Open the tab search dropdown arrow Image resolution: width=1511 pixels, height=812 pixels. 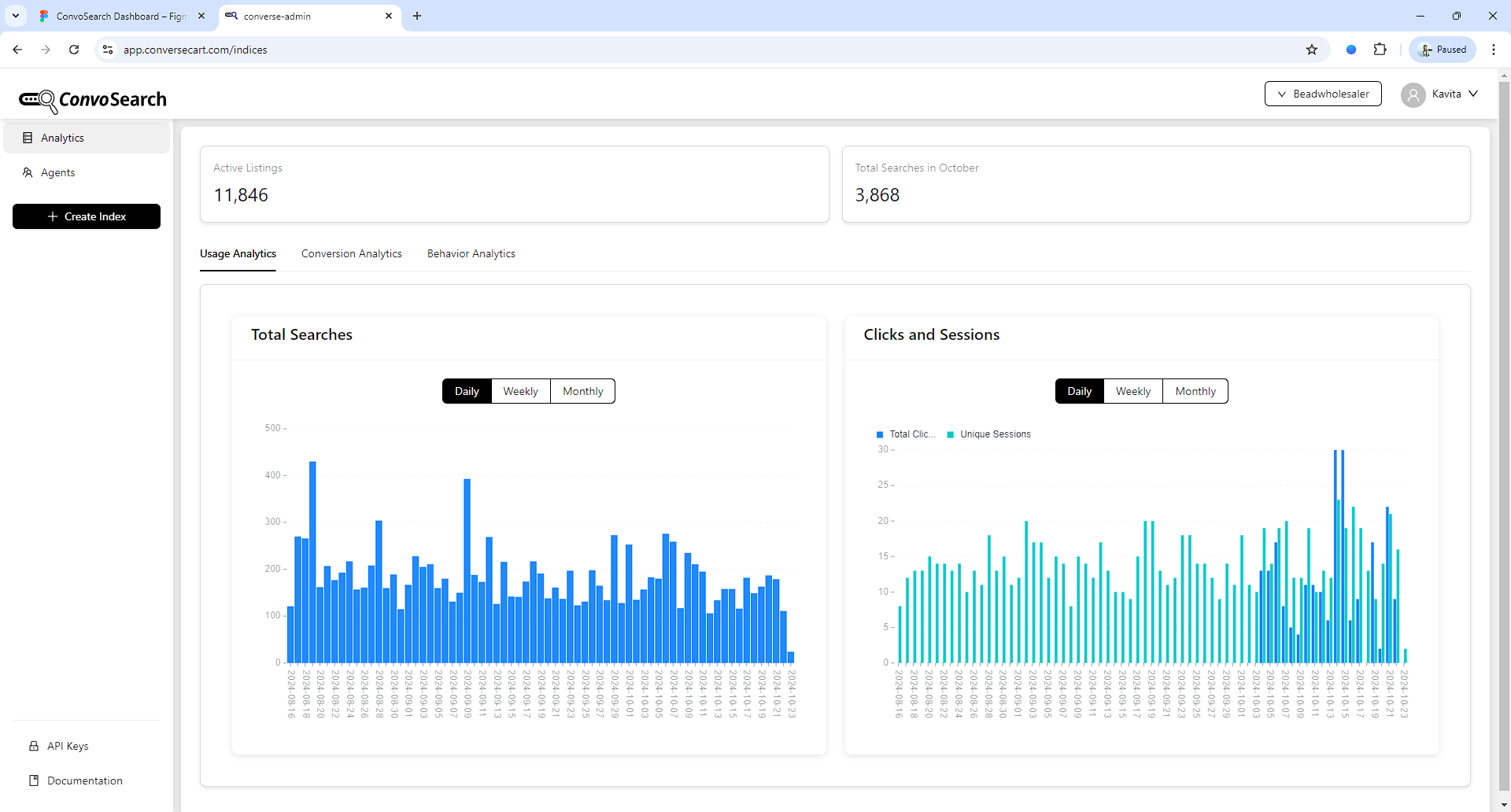[x=15, y=16]
